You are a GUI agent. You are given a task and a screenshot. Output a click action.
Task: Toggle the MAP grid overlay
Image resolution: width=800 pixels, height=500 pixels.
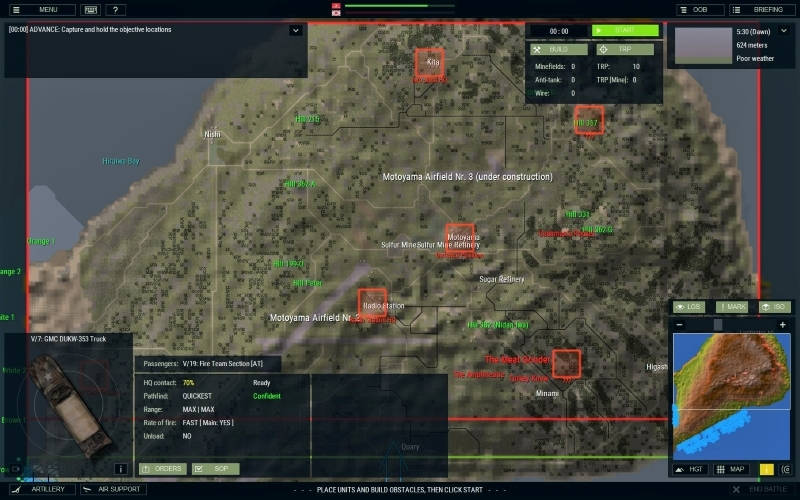click(731, 469)
